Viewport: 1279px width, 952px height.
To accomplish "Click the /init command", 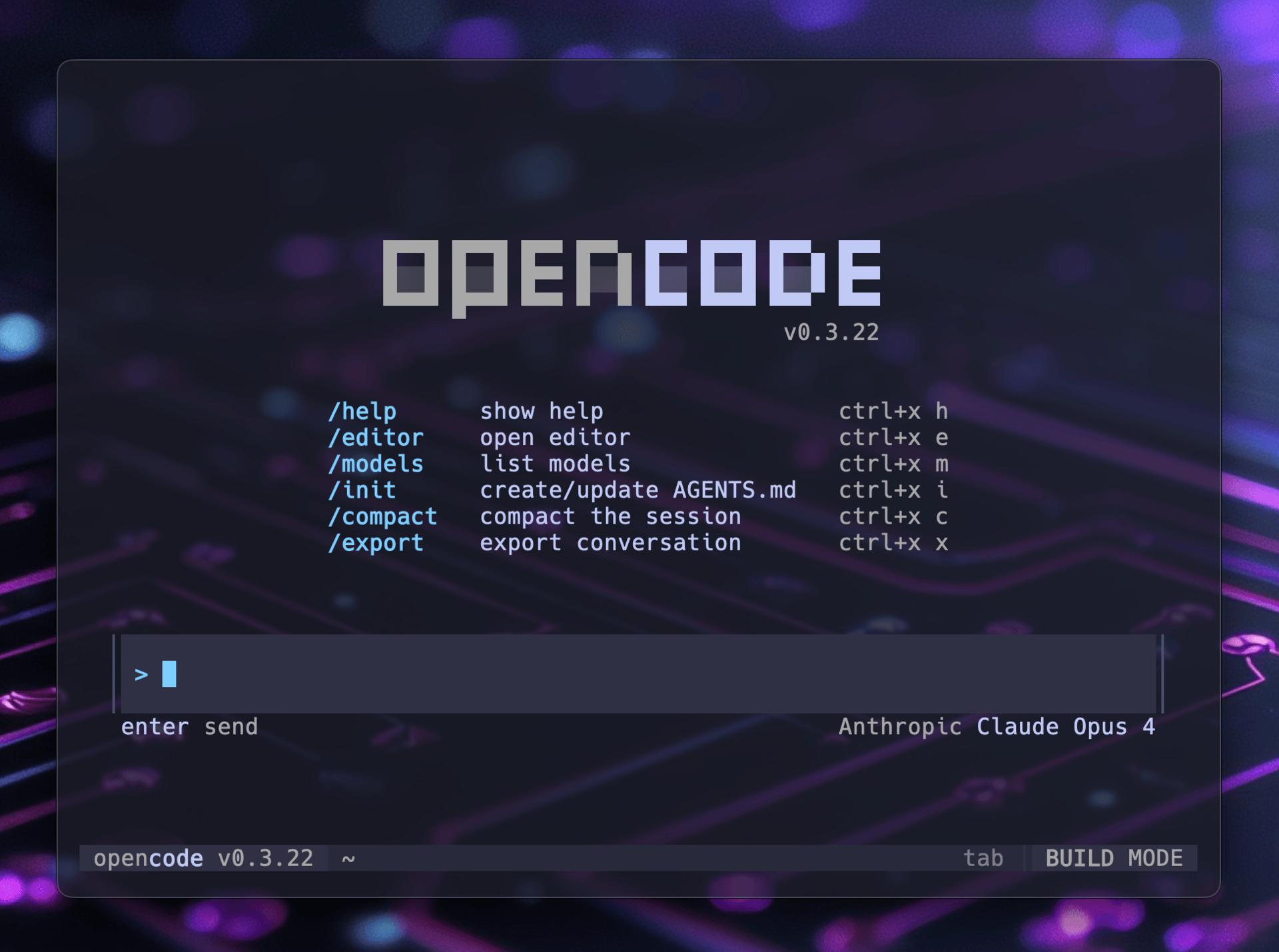I will [x=362, y=490].
